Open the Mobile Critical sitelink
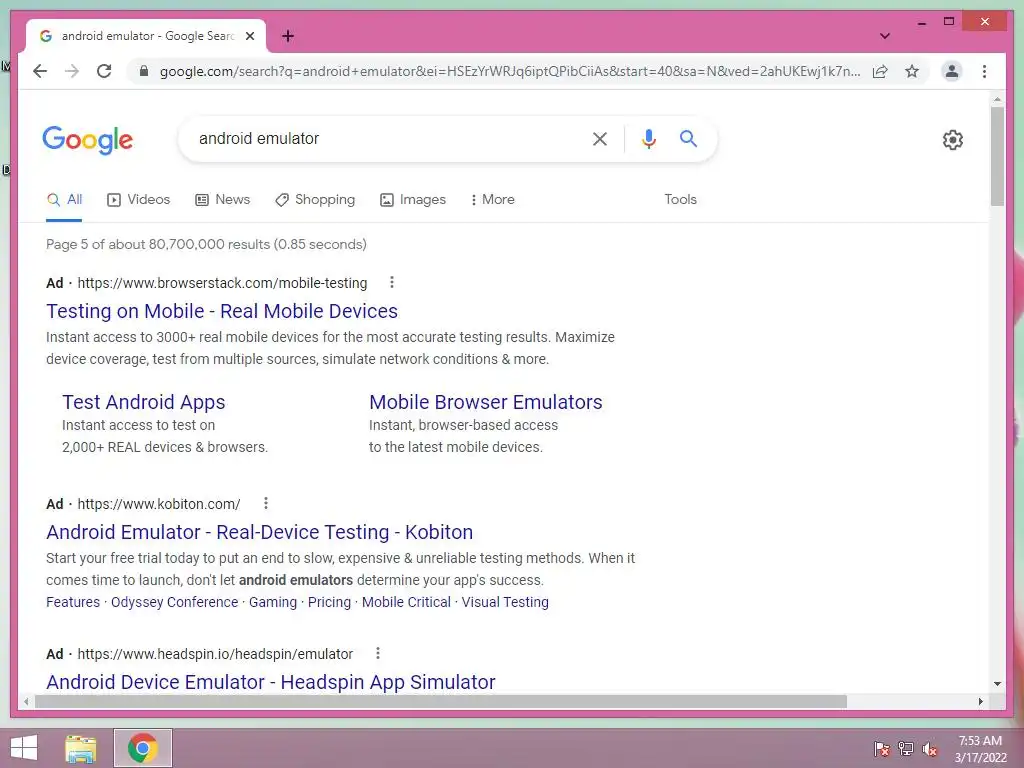This screenshot has width=1024, height=768. click(x=406, y=601)
